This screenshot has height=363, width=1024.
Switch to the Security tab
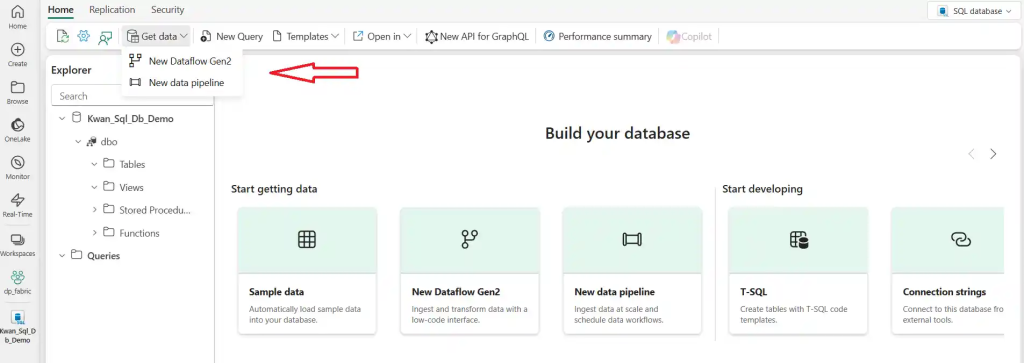point(168,10)
